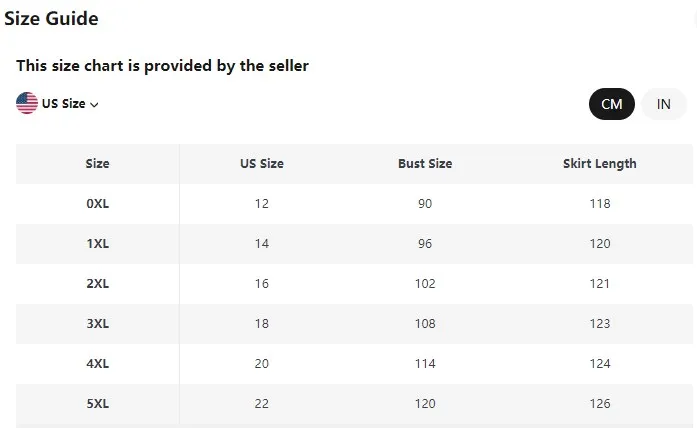Select the 0XL size row label
Image resolution: width=697 pixels, height=428 pixels.
(x=97, y=204)
